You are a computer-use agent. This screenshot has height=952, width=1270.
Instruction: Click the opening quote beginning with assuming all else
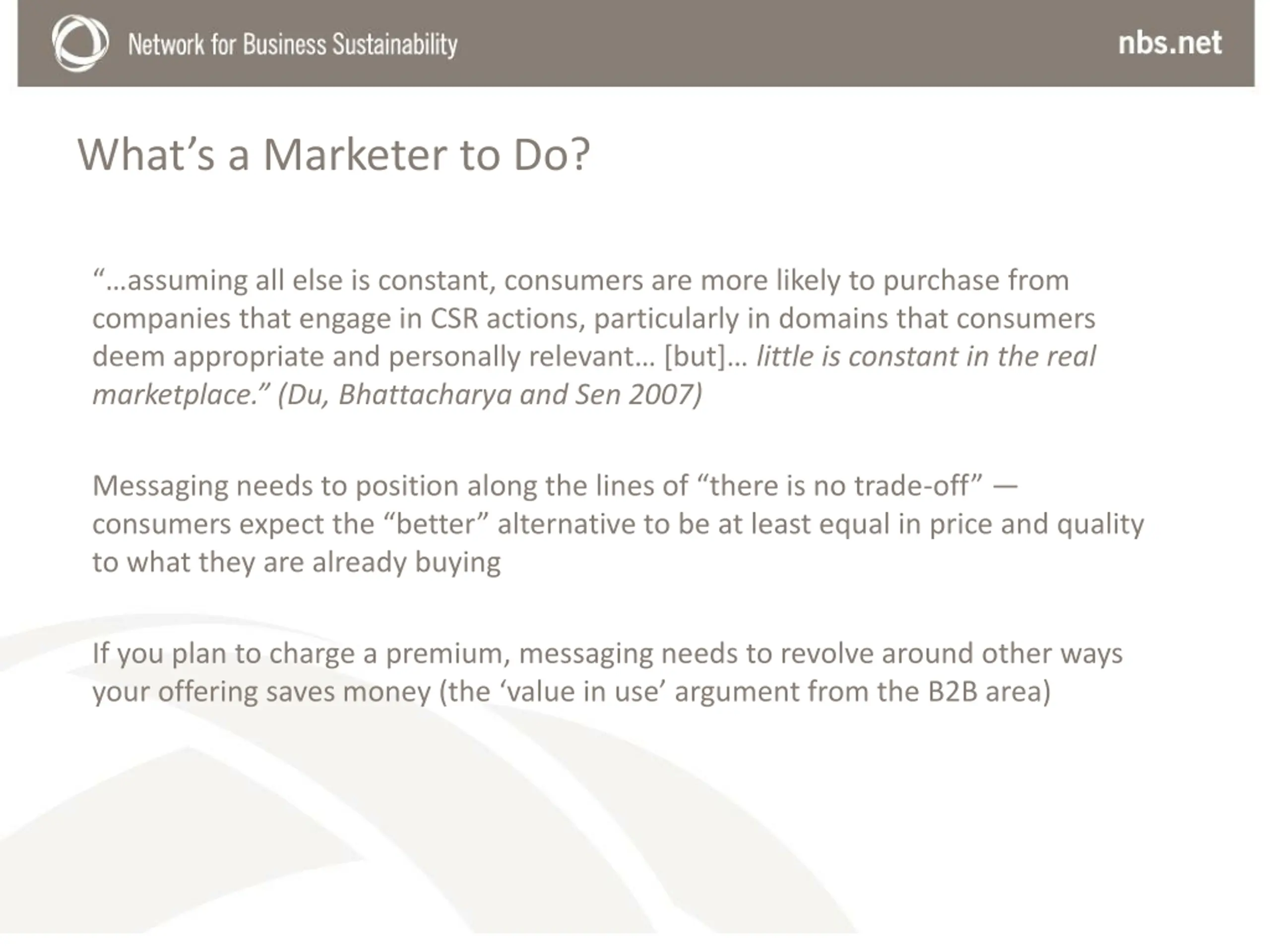(580, 281)
